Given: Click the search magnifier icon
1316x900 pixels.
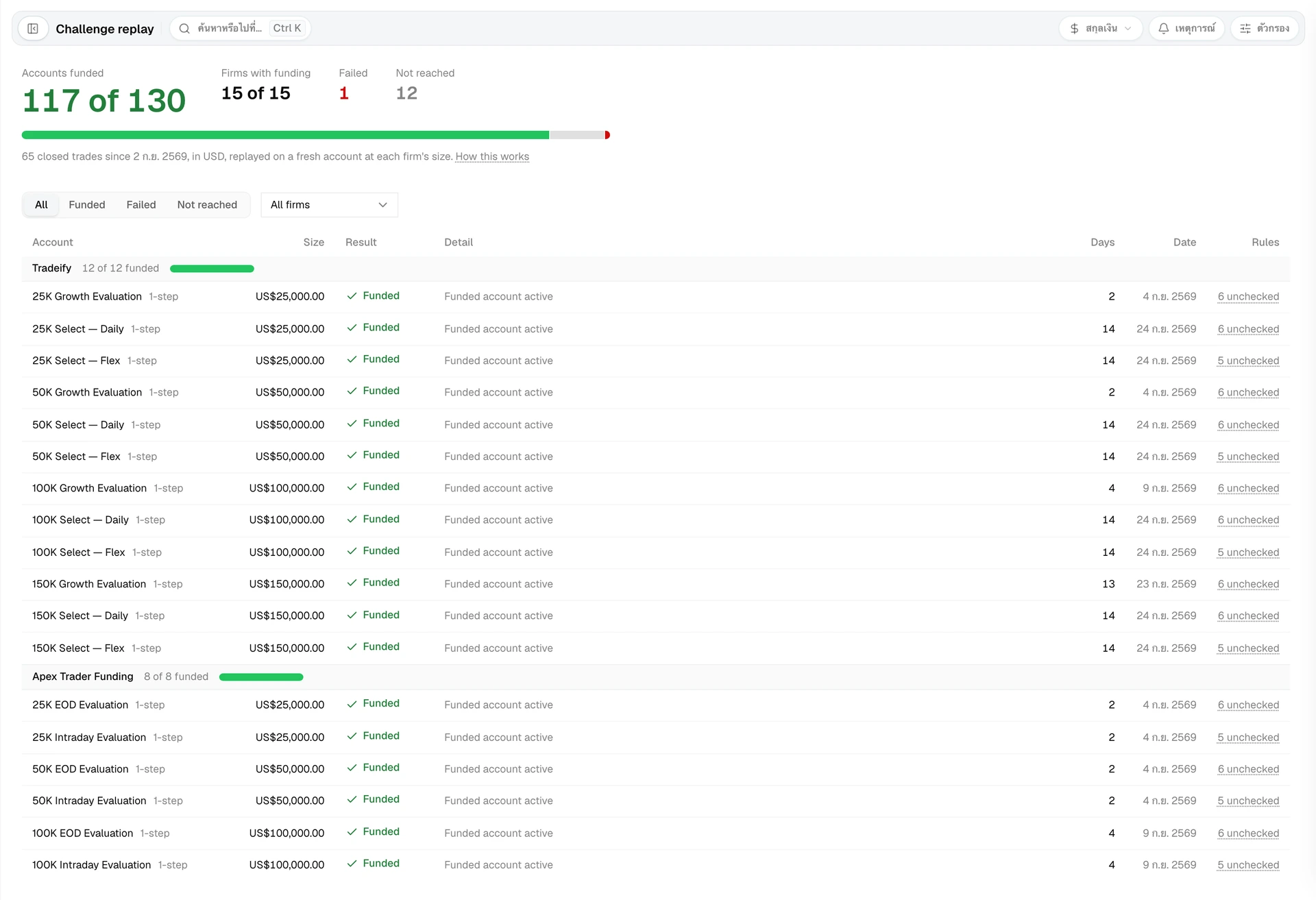Looking at the screenshot, I should point(184,29).
